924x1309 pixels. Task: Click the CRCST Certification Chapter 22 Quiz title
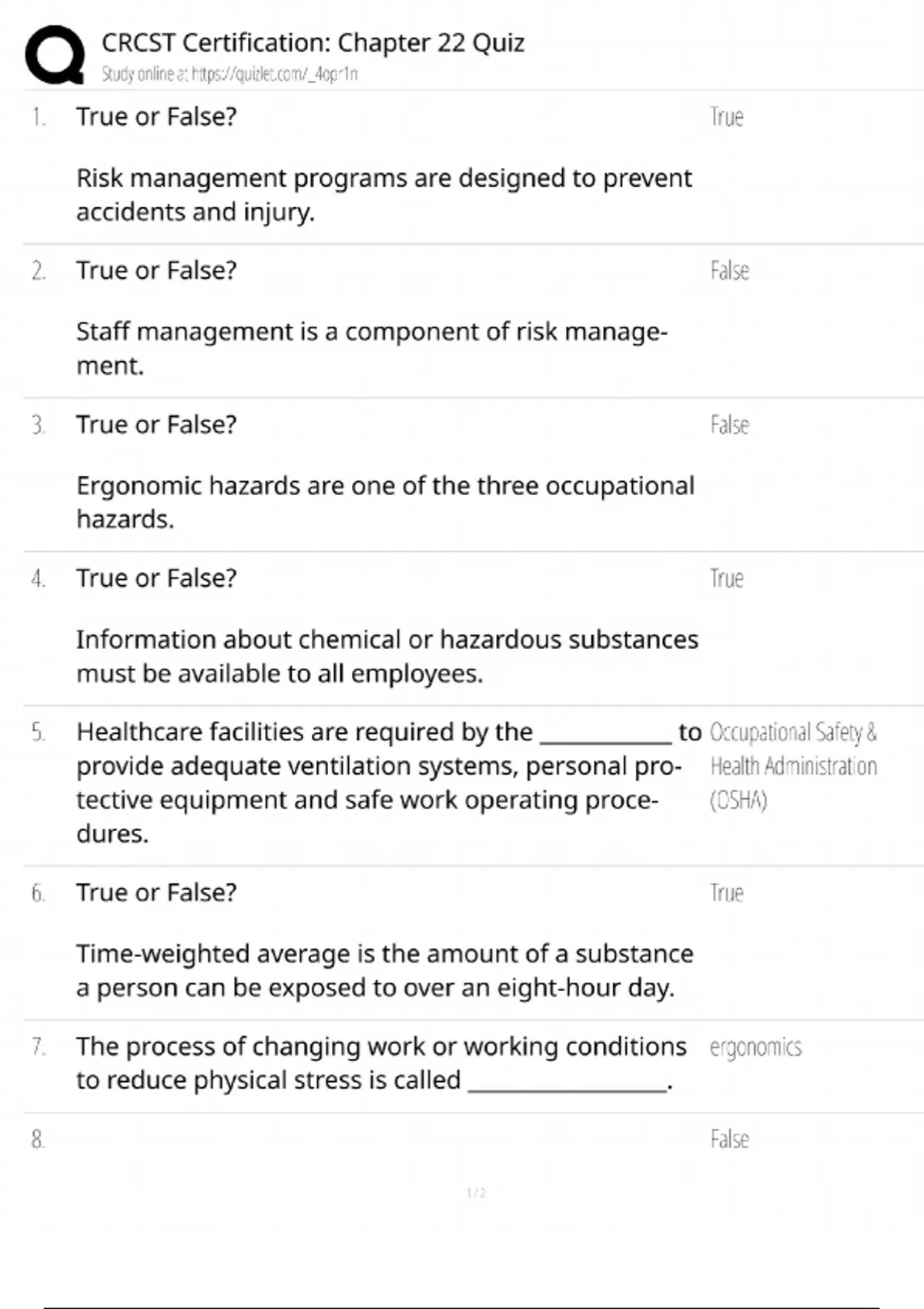[x=313, y=43]
